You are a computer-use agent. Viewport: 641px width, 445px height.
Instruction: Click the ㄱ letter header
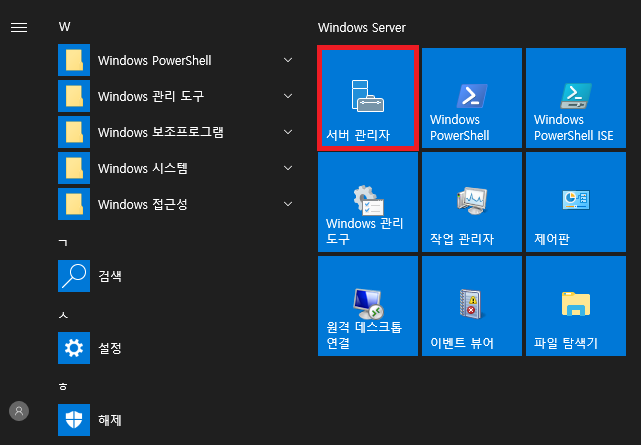pyautogui.click(x=63, y=243)
